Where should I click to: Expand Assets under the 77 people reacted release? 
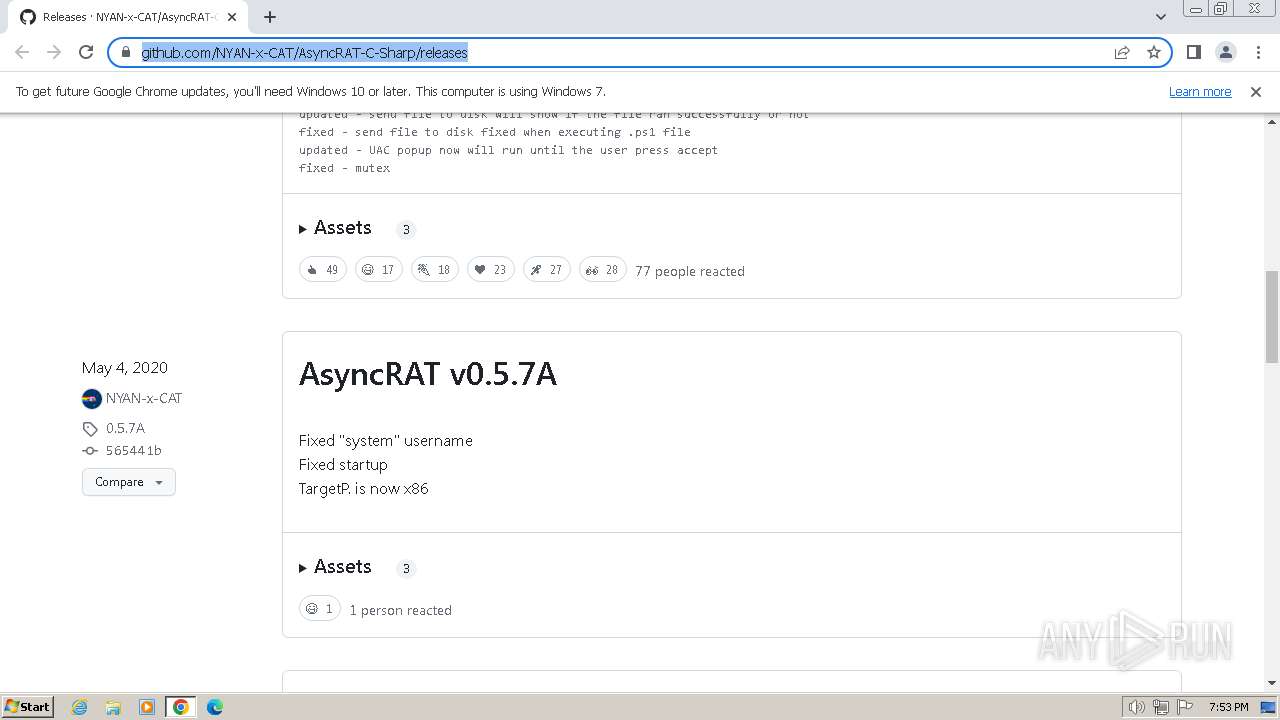[x=335, y=228]
